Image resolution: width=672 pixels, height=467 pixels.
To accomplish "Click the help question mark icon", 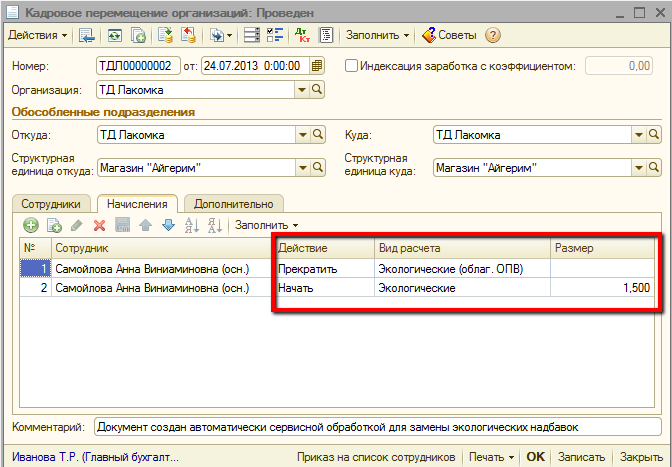I will tap(492, 35).
